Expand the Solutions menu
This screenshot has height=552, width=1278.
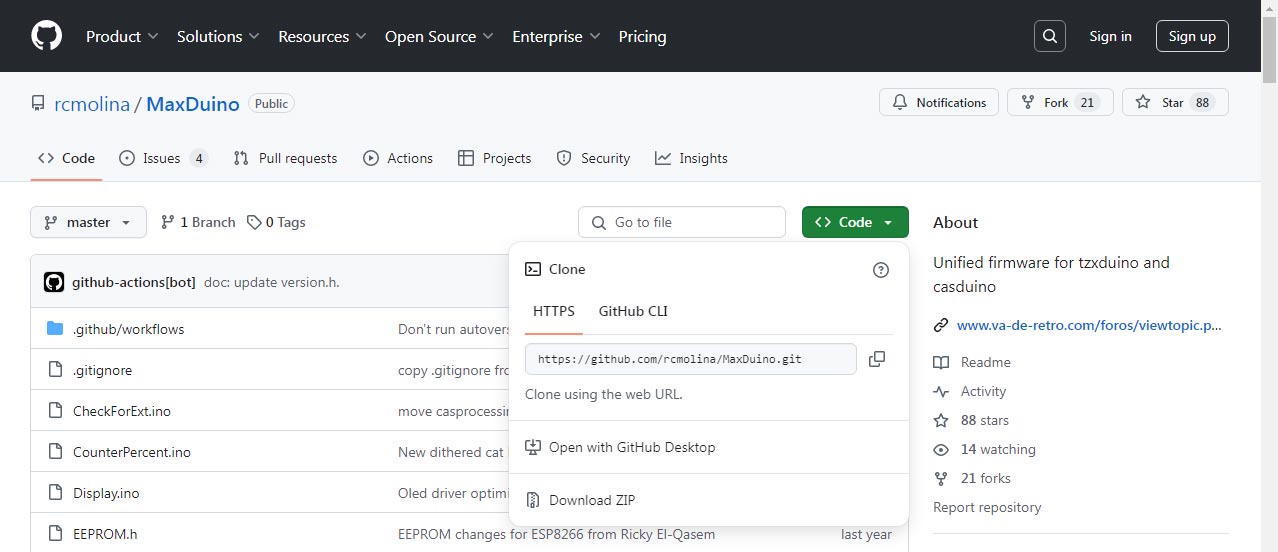pyautogui.click(x=218, y=36)
